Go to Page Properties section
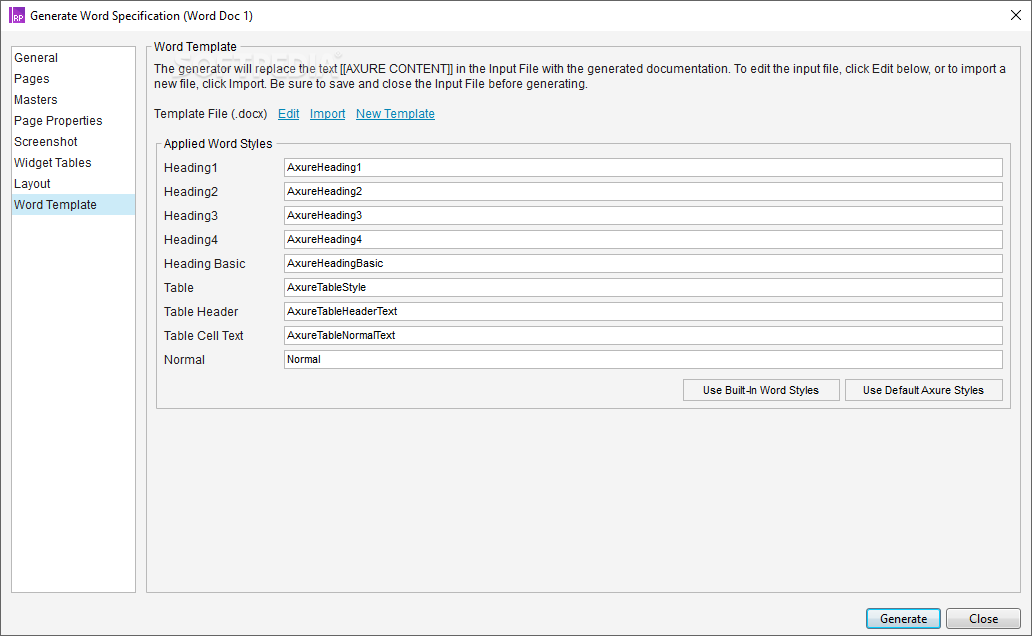The width and height of the screenshot is (1032, 636). 73,121
